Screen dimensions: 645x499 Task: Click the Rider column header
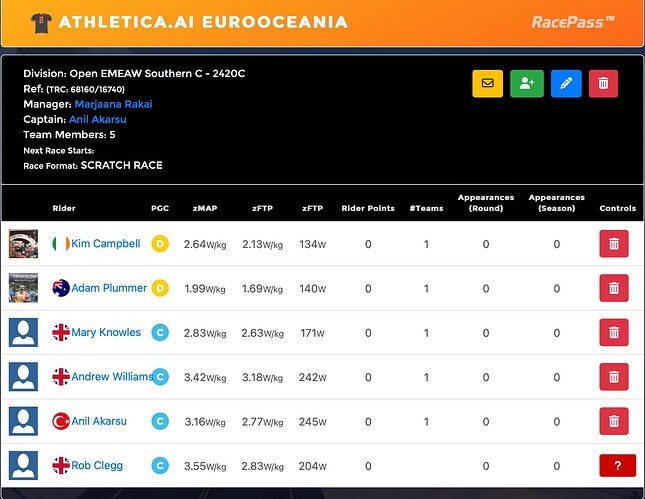(64, 208)
